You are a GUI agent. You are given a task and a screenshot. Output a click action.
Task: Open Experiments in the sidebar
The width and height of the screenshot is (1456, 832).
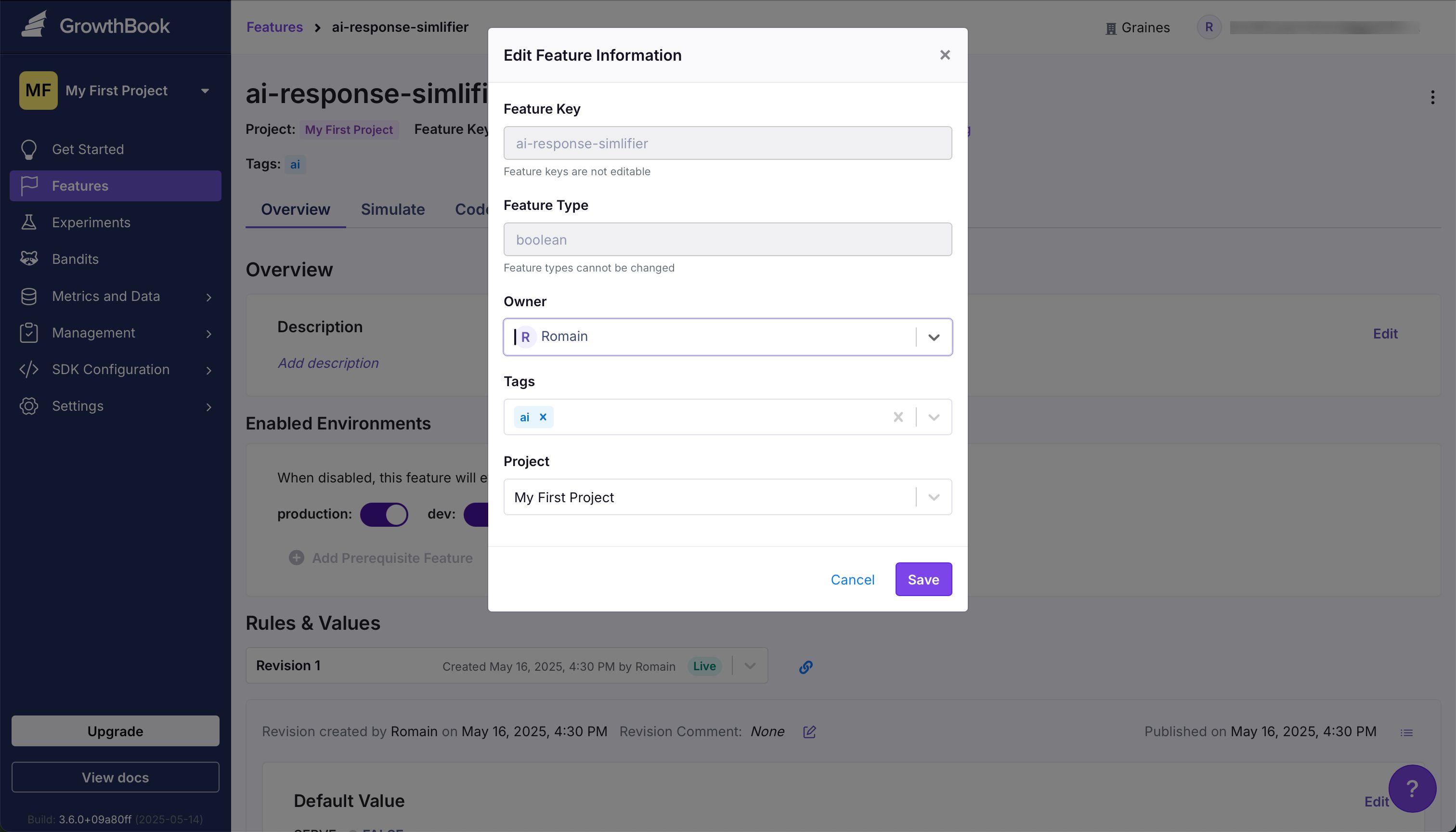[x=116, y=222]
